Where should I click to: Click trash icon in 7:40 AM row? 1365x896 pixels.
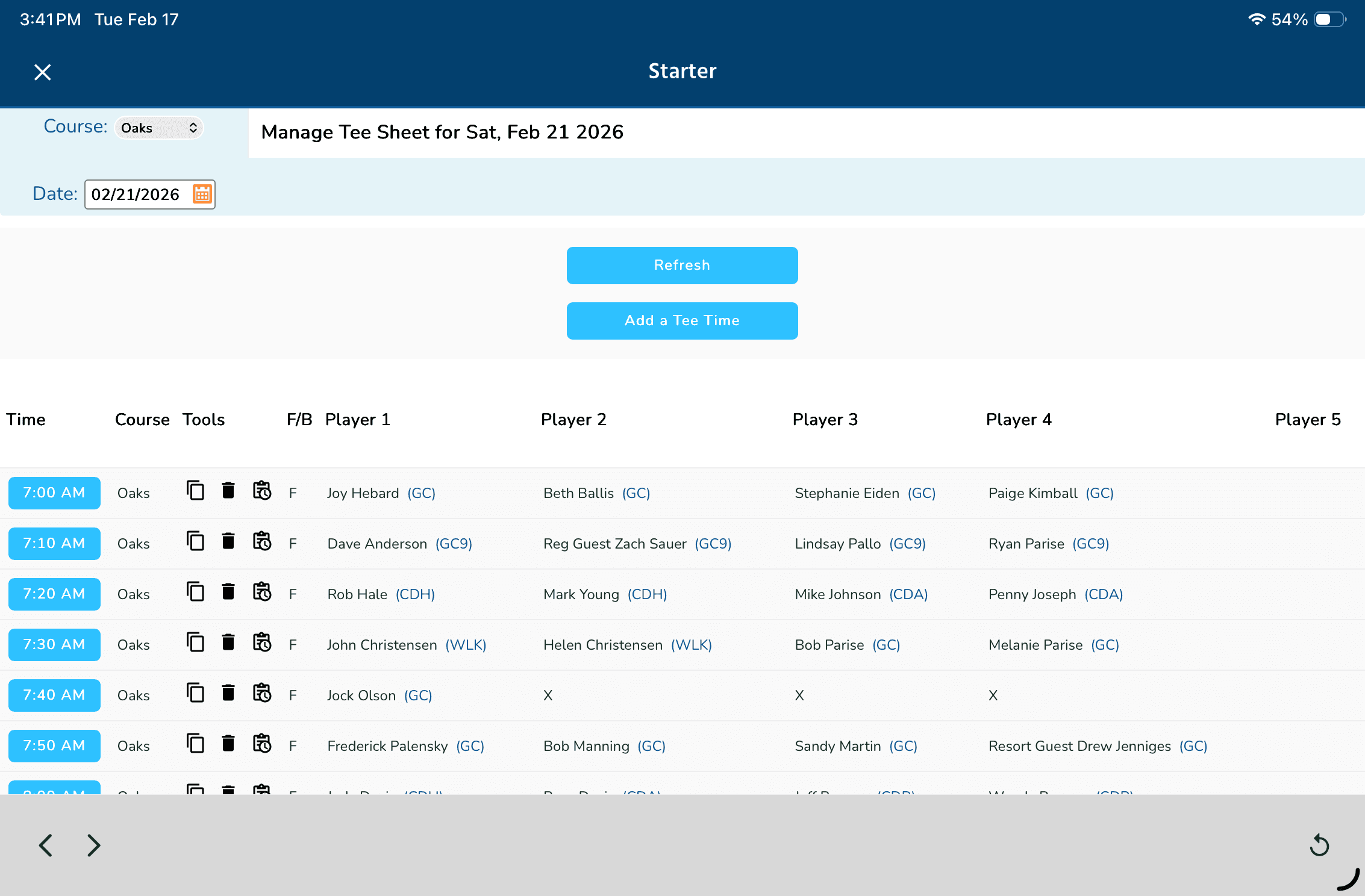pos(228,693)
